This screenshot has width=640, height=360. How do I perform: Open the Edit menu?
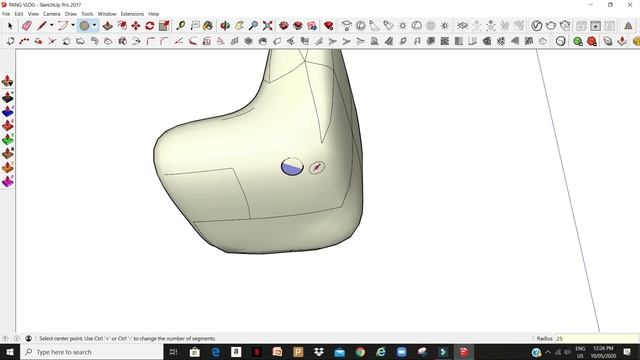point(19,14)
